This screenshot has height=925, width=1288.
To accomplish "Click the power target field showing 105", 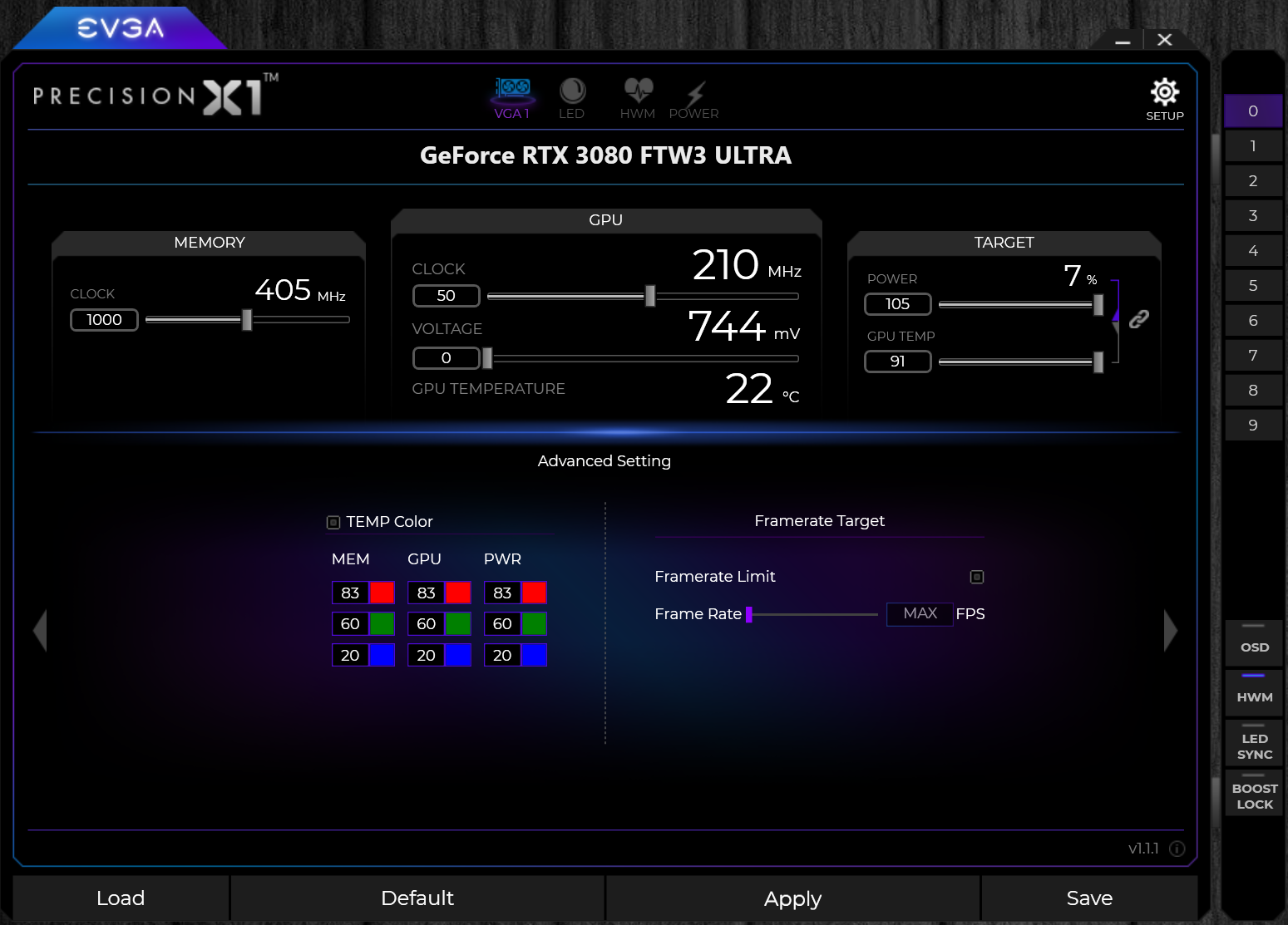I will click(898, 304).
